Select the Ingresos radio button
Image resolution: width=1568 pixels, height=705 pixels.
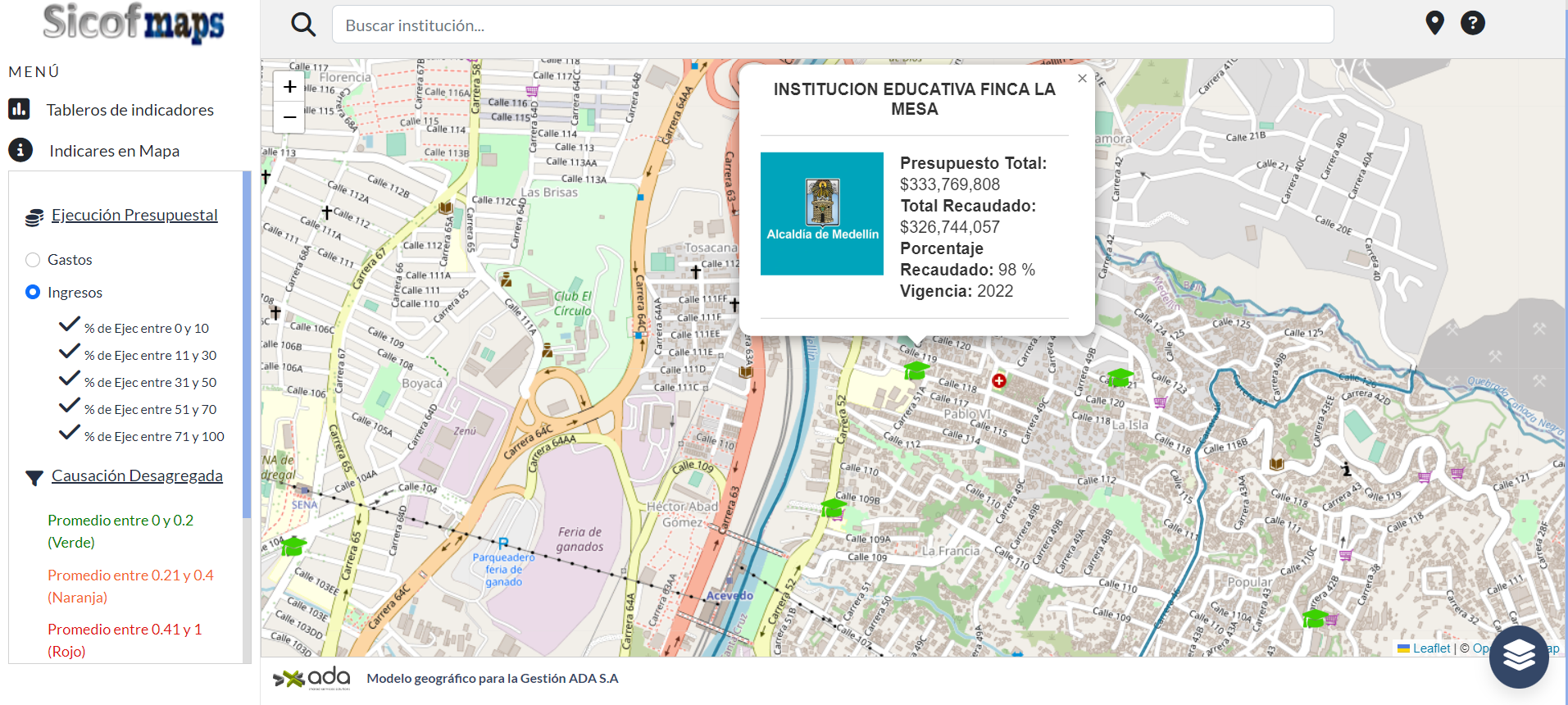pos(33,293)
